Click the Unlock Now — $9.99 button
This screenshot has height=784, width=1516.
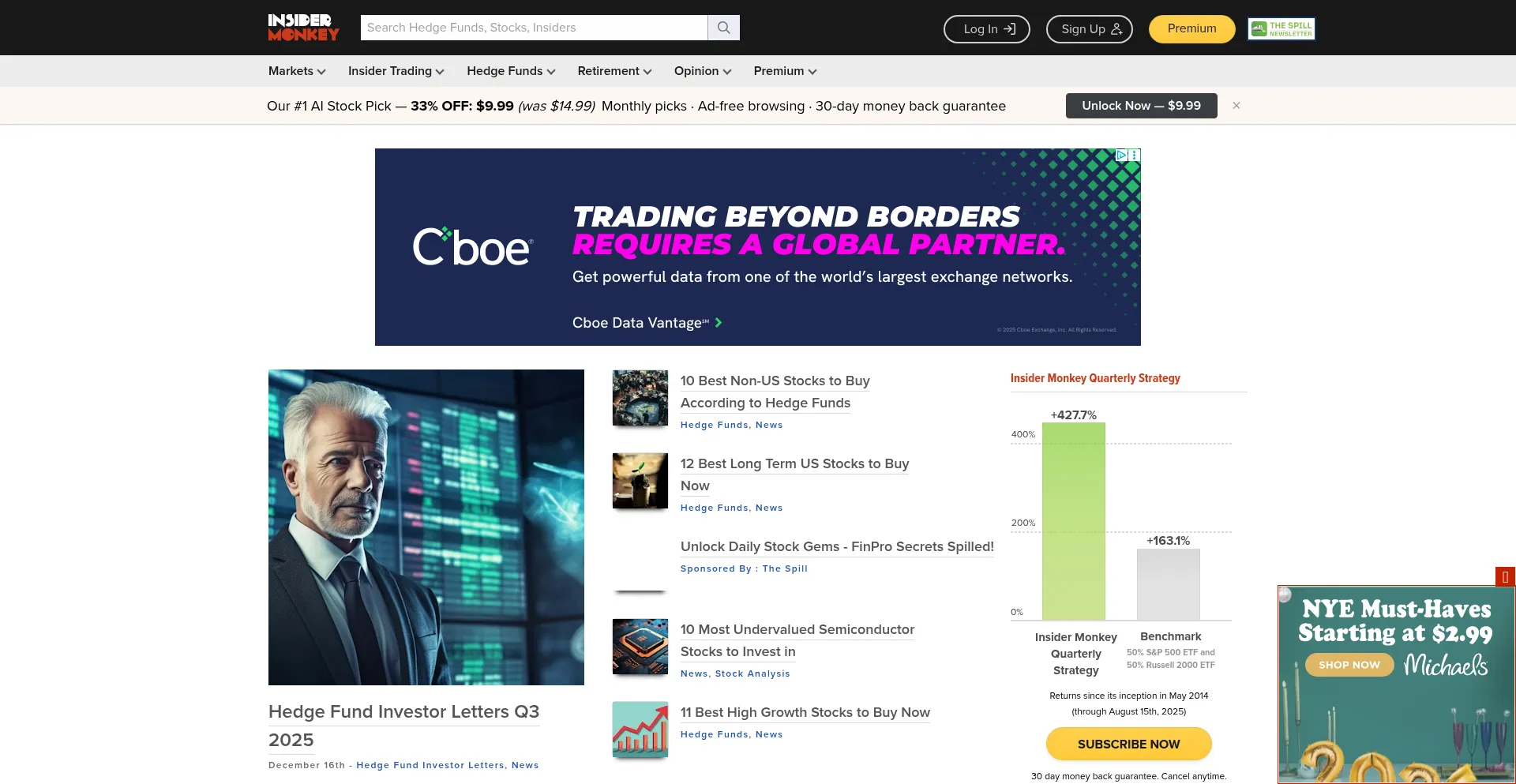(x=1141, y=105)
